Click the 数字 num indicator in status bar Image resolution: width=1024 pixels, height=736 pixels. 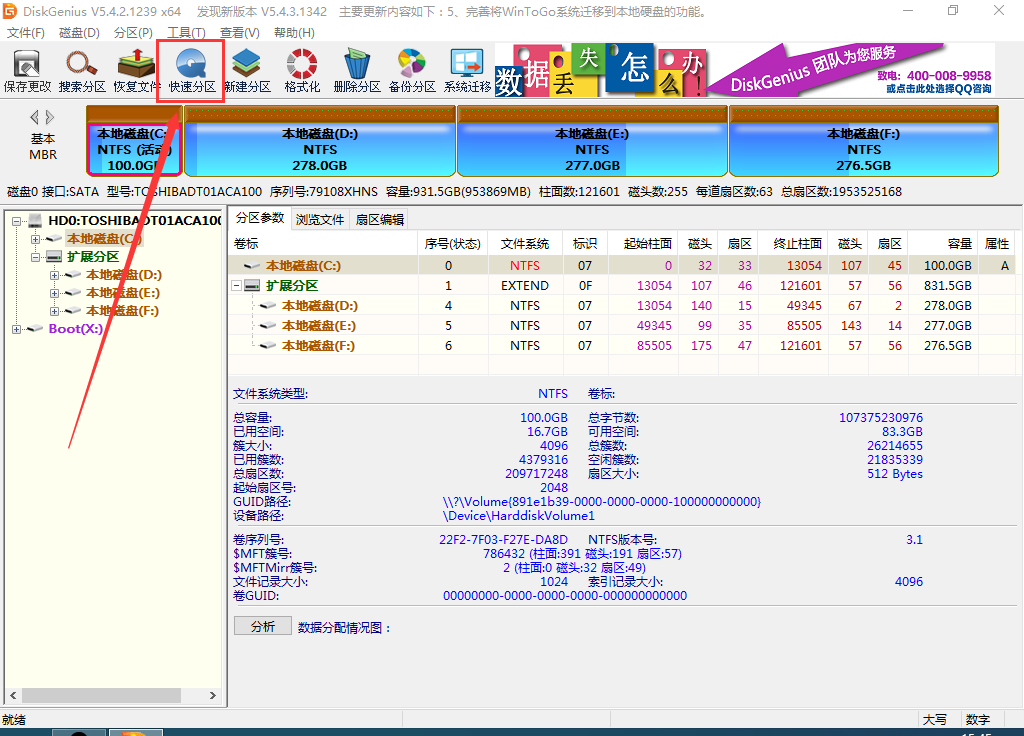click(x=978, y=720)
